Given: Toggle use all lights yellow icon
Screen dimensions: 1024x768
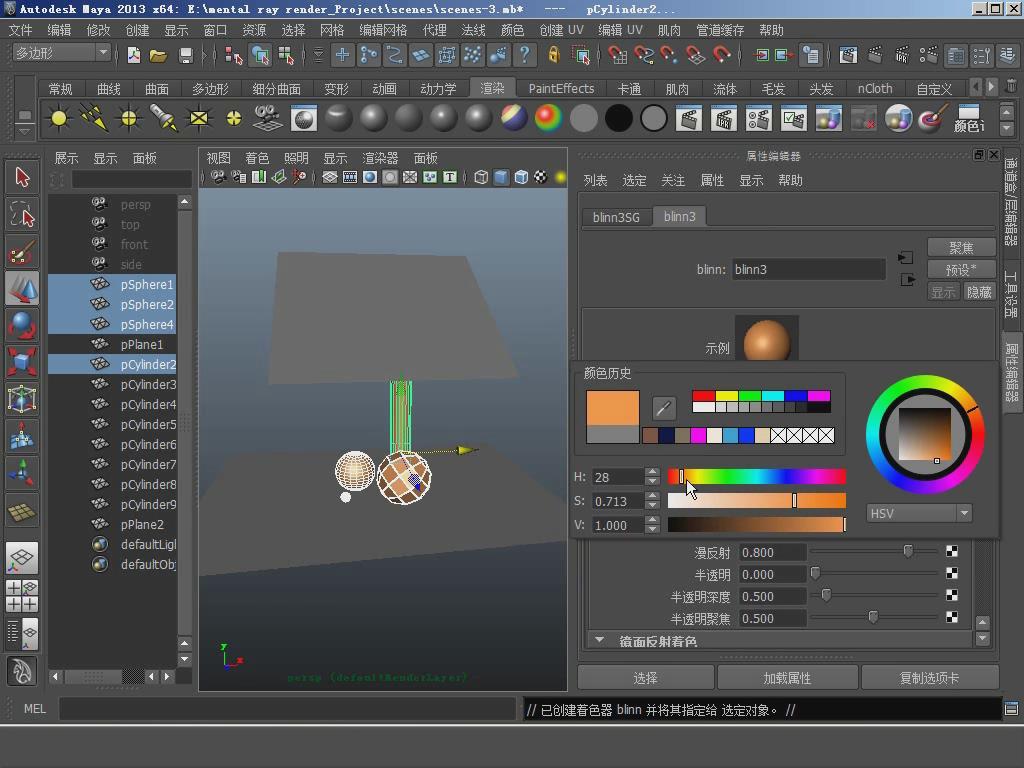Looking at the screenshot, I should click(x=560, y=177).
